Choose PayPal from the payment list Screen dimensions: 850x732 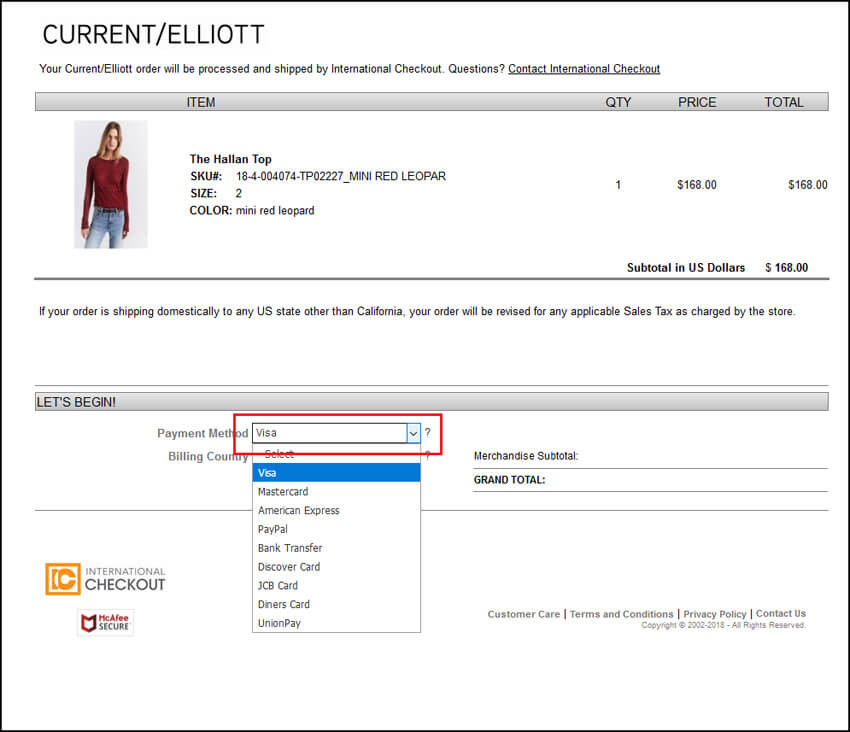tap(336, 529)
